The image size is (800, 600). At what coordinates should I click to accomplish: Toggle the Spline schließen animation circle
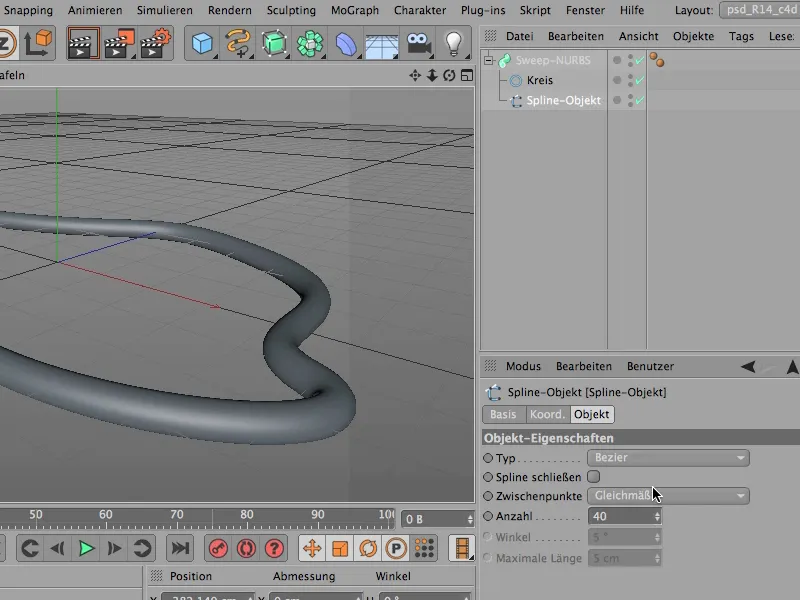(488, 477)
